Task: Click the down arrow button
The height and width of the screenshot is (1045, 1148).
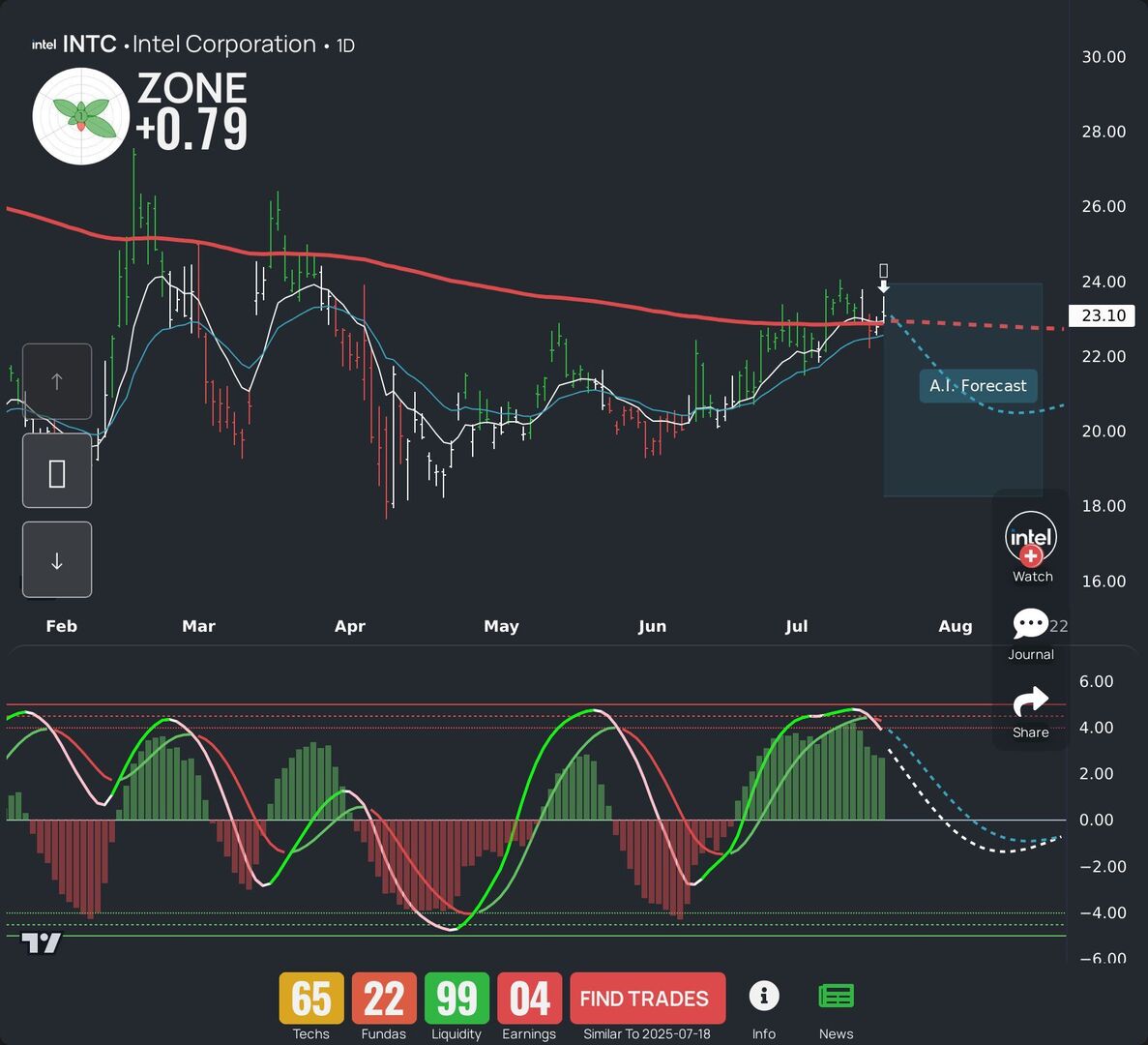Action: pos(57,559)
